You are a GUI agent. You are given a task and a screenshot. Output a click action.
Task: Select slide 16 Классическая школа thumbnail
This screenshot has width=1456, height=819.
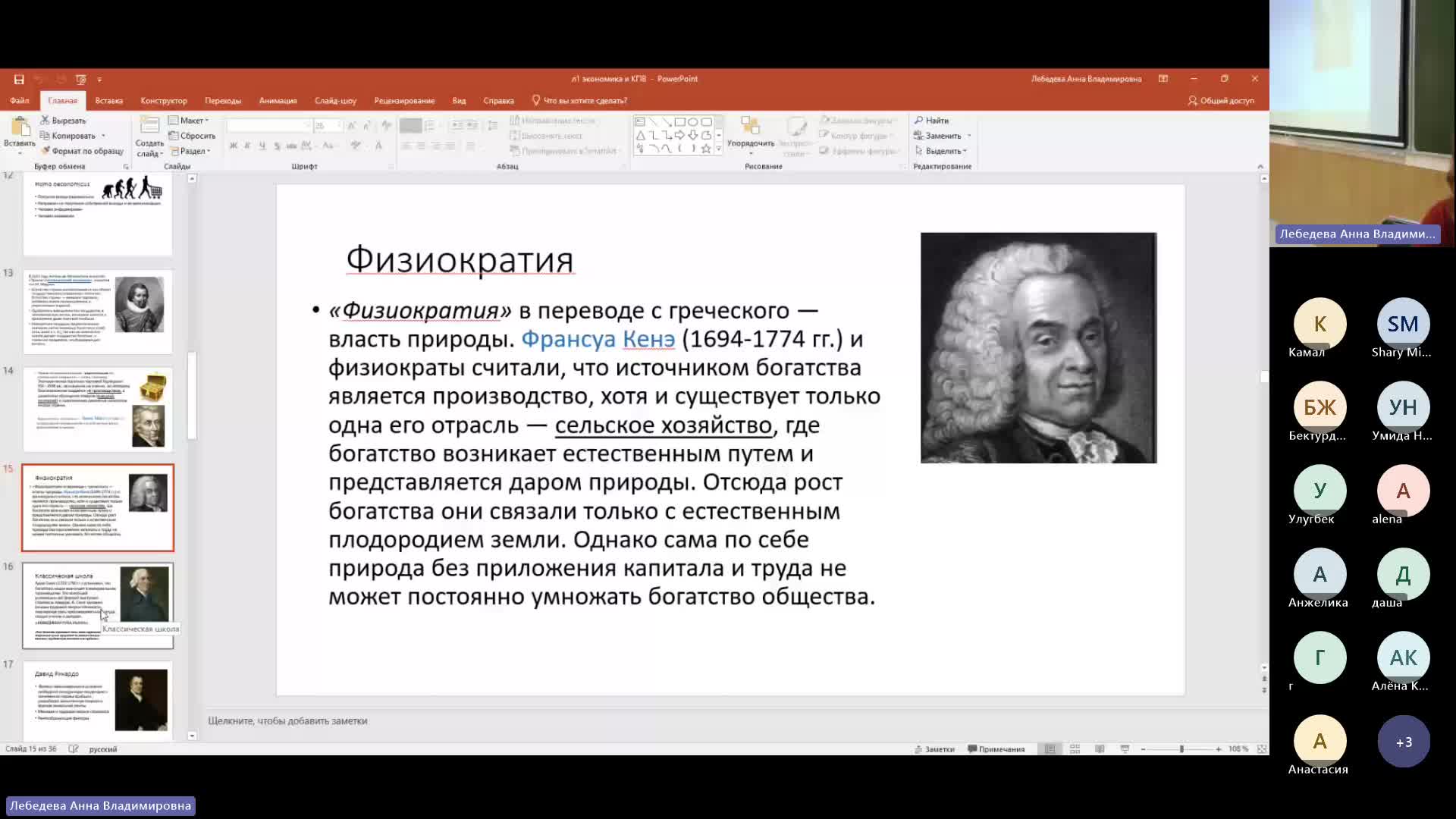click(x=98, y=606)
